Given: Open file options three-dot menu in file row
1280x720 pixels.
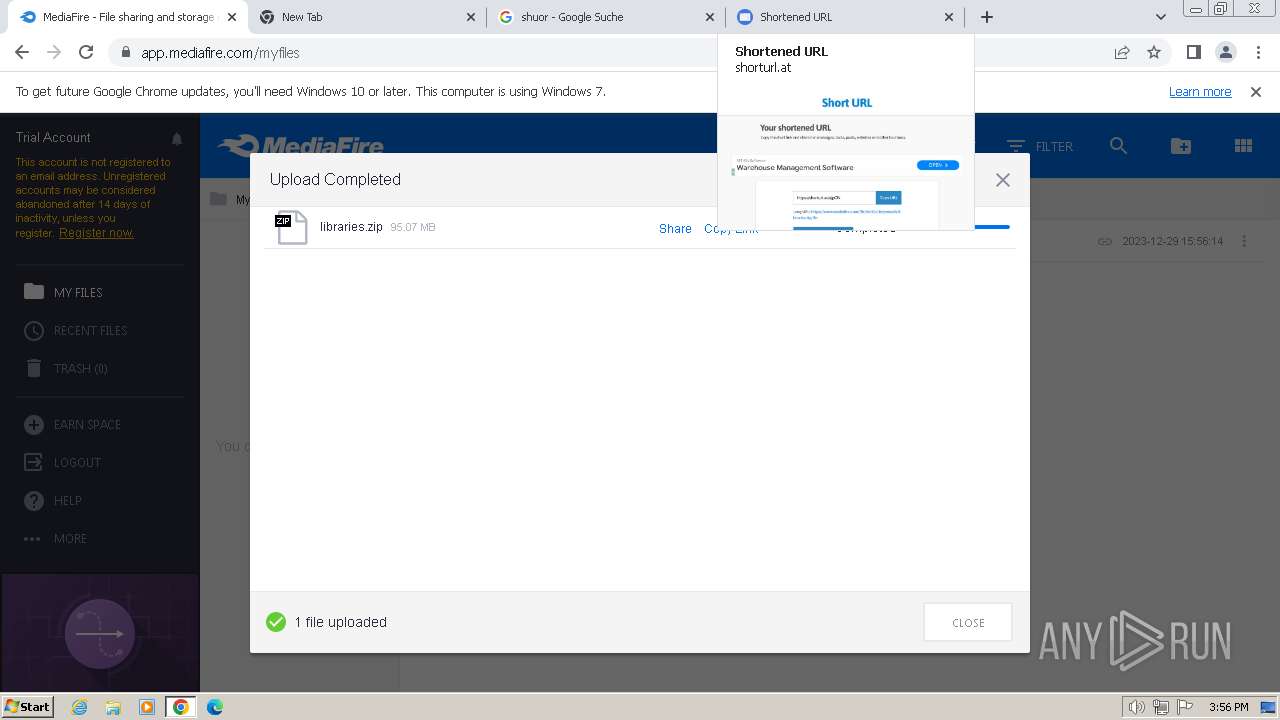Looking at the screenshot, I should tap(1244, 241).
